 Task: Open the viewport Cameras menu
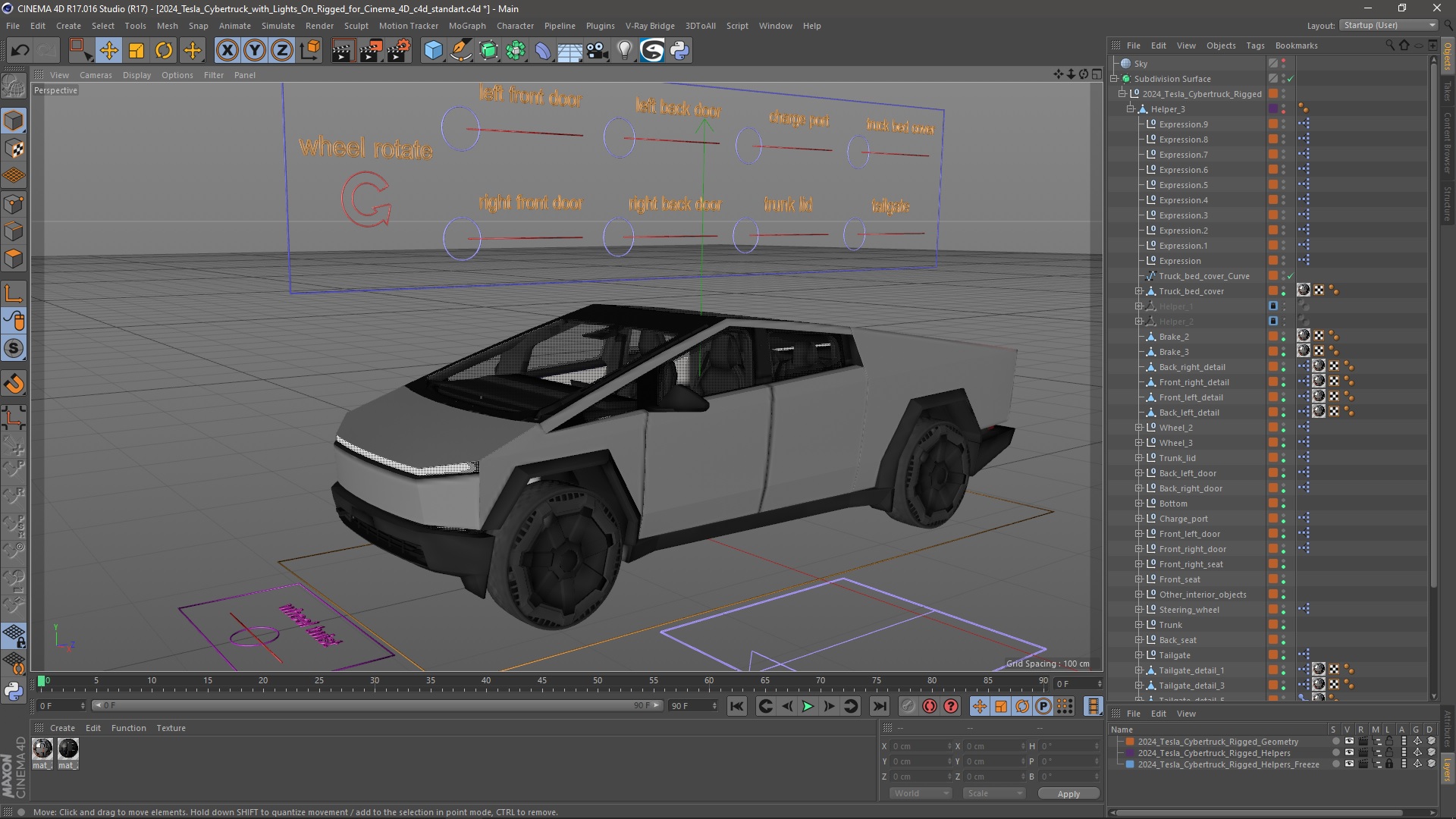(96, 75)
